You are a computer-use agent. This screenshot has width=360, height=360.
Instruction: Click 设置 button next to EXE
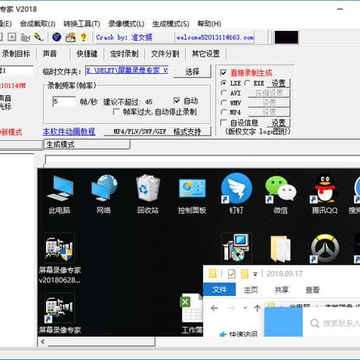pos(279,83)
